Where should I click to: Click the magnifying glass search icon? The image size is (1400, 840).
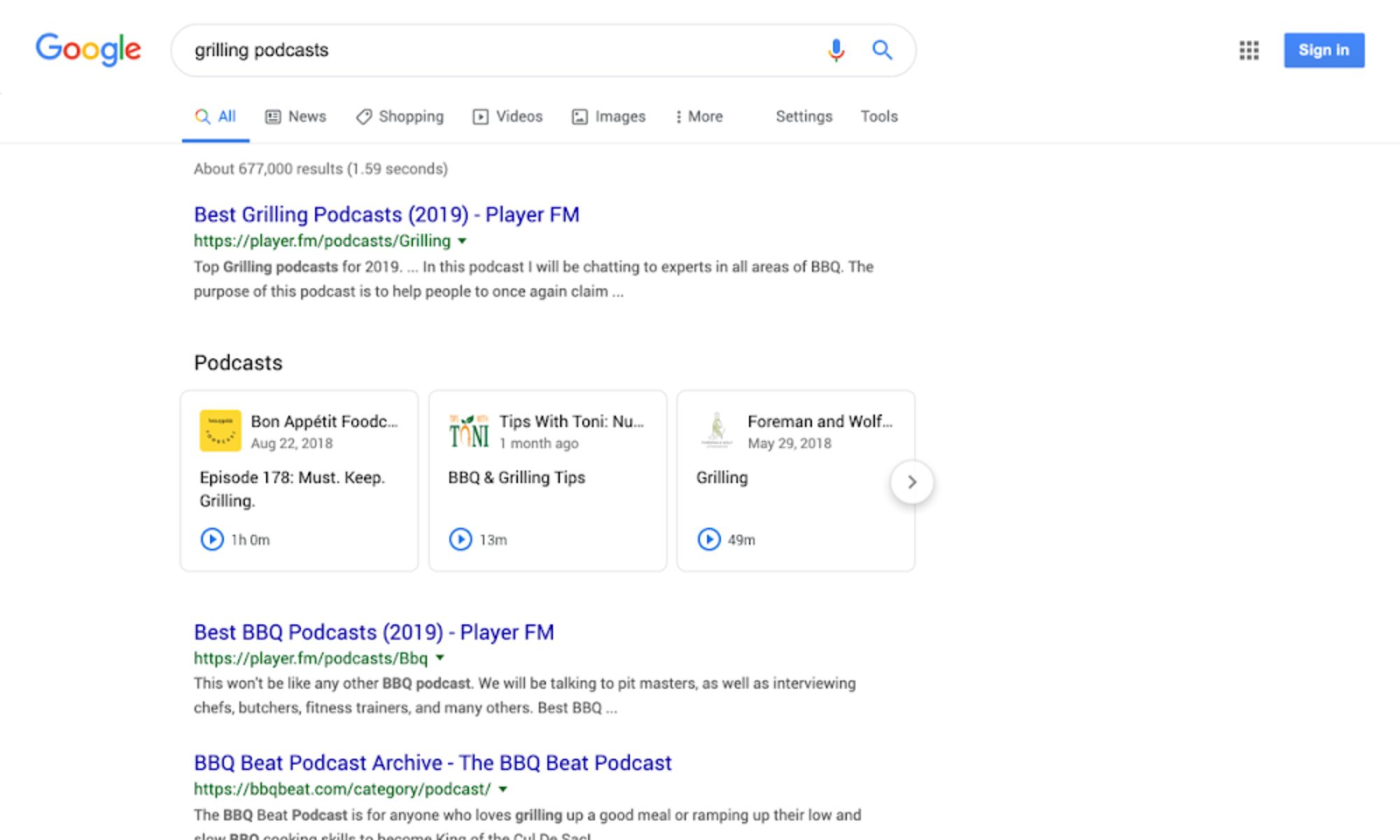(x=882, y=50)
